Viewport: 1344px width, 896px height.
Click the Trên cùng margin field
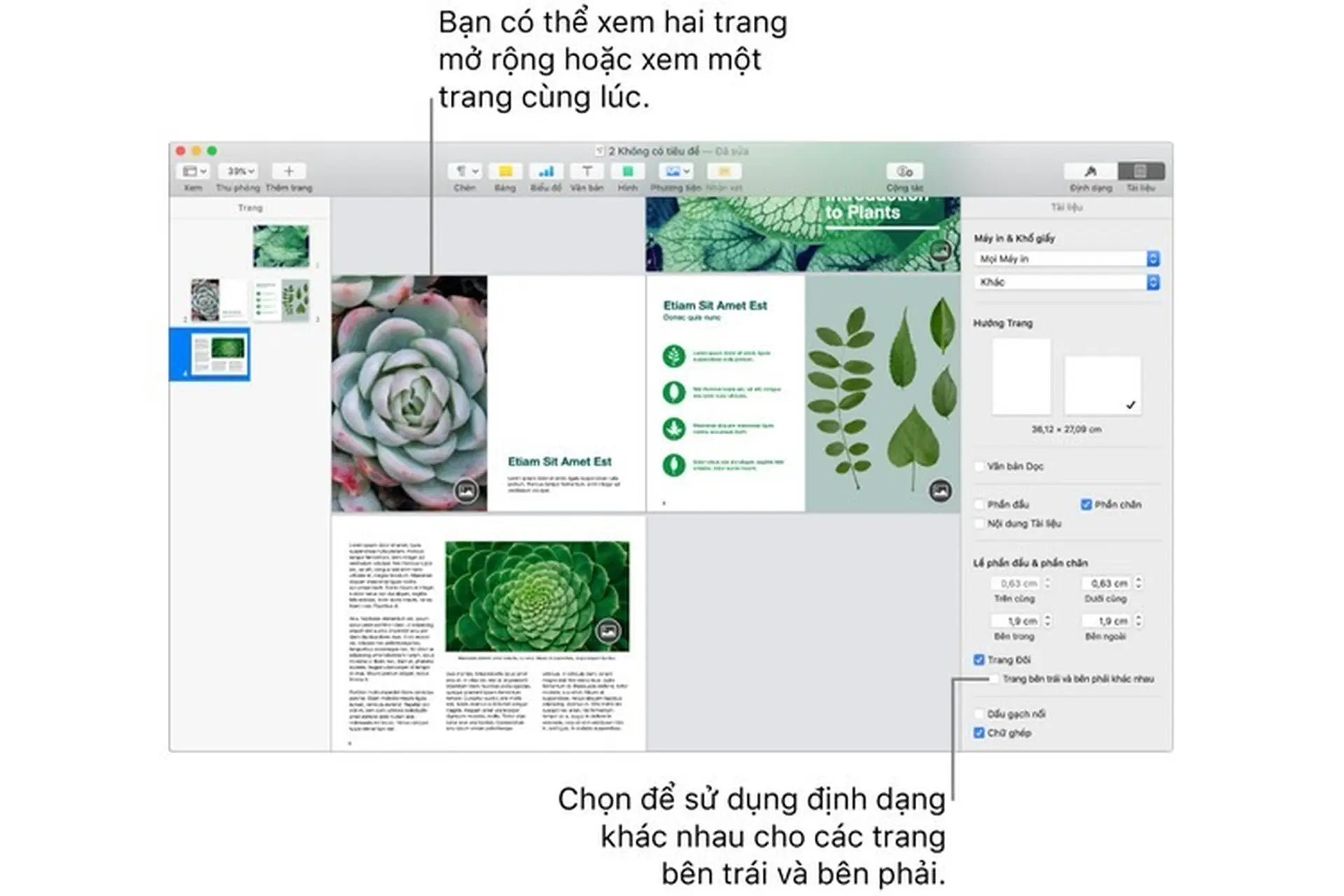(x=1017, y=583)
